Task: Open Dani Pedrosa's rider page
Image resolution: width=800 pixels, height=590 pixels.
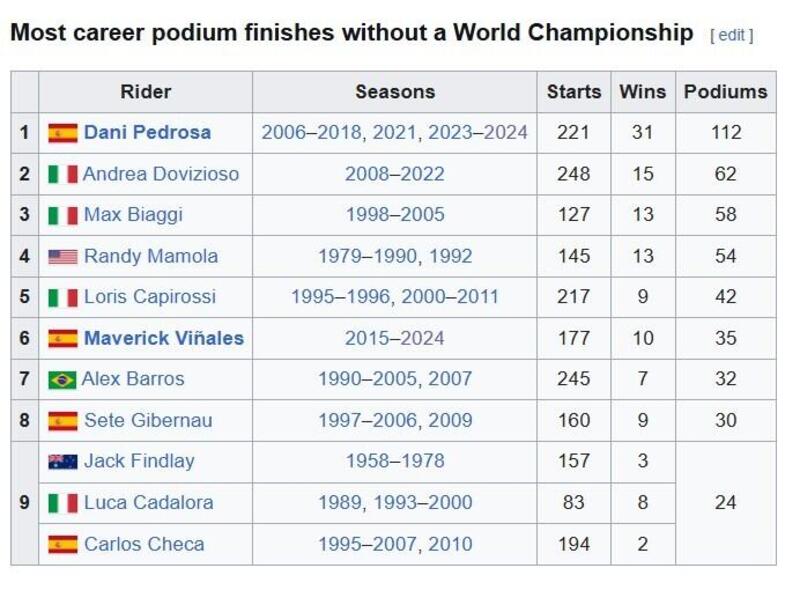Action: 147,133
